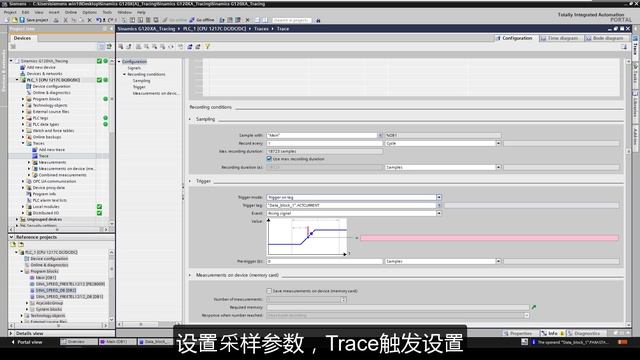Toggle Use max. recording duration checkbox
The image size is (640, 360).
[x=269, y=159]
